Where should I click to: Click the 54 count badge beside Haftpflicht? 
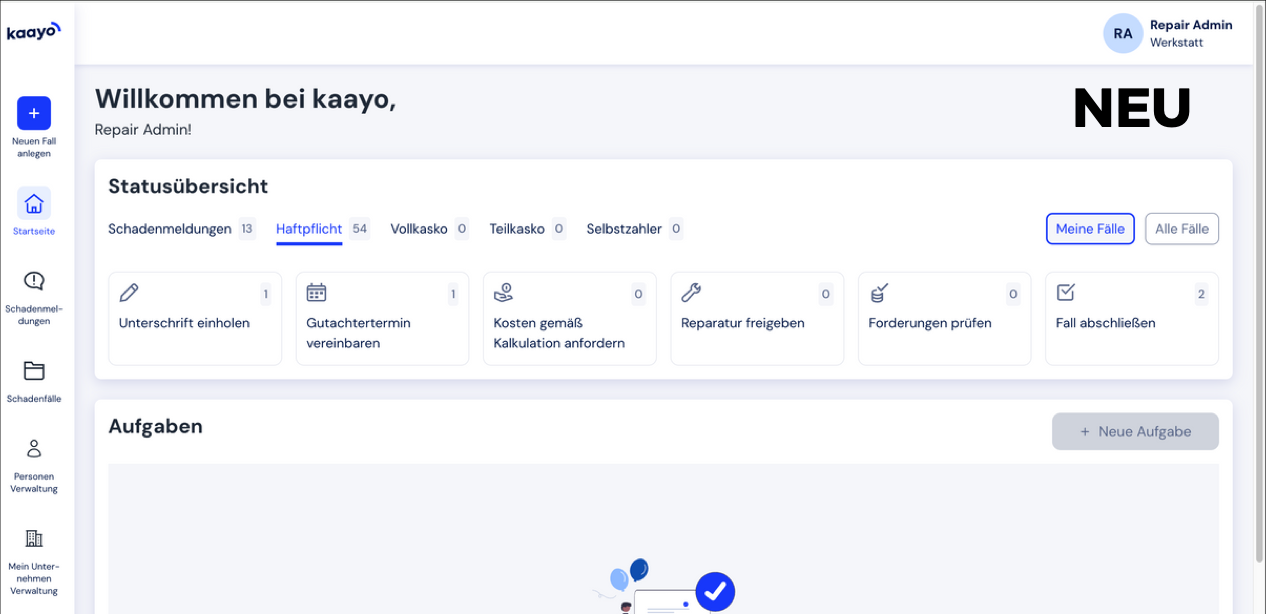pyautogui.click(x=360, y=229)
